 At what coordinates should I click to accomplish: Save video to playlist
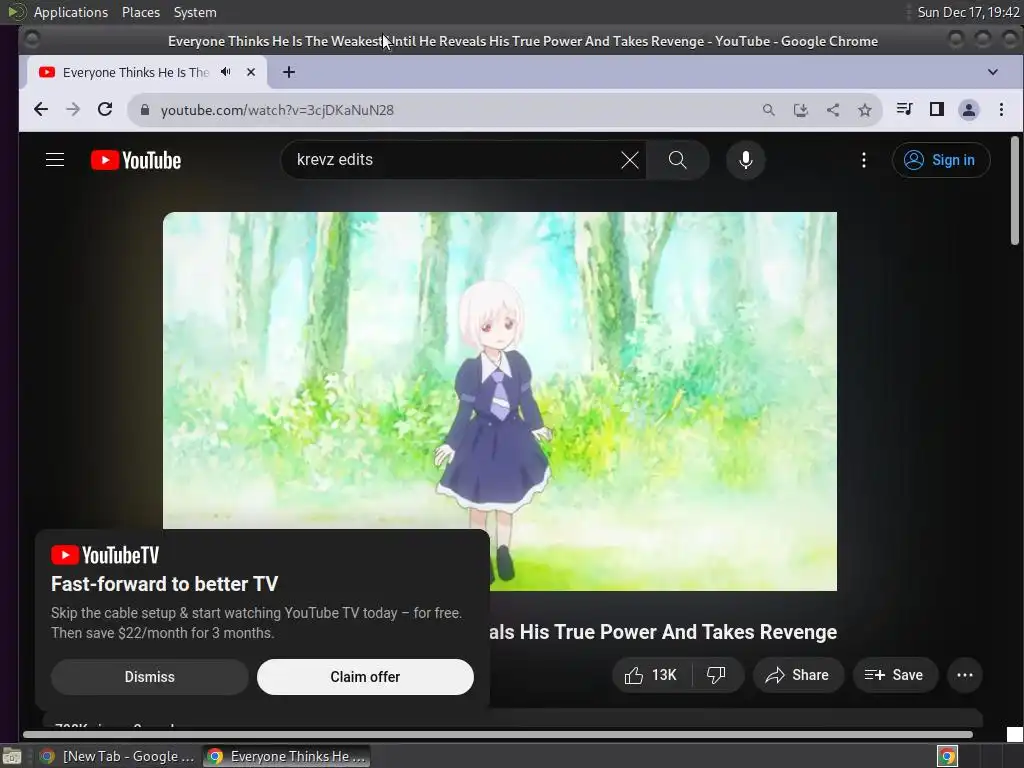pos(895,675)
